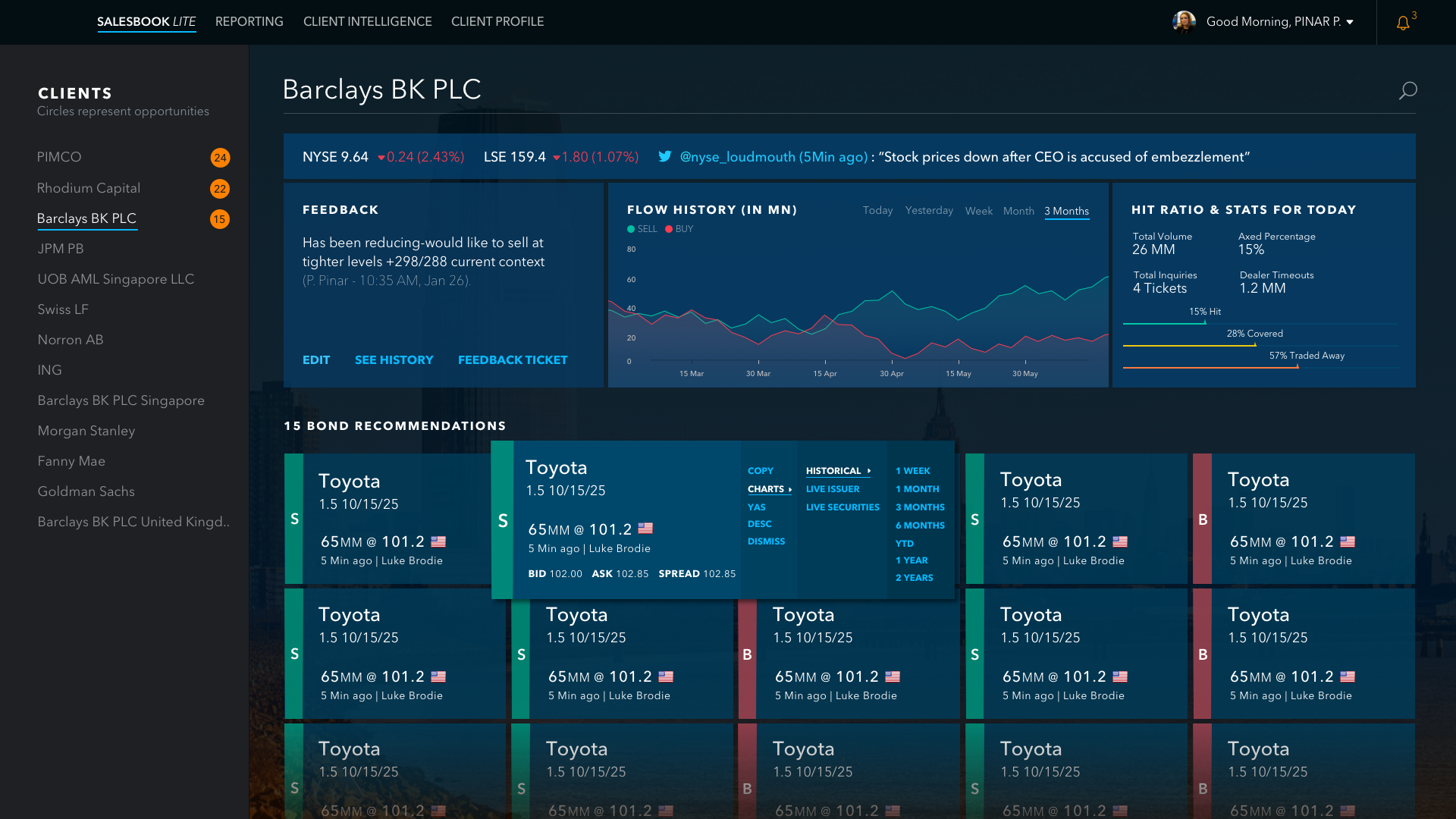Image resolution: width=1456 pixels, height=819 pixels.
Task: Choose DISMISS in the card menu
Action: (x=767, y=541)
